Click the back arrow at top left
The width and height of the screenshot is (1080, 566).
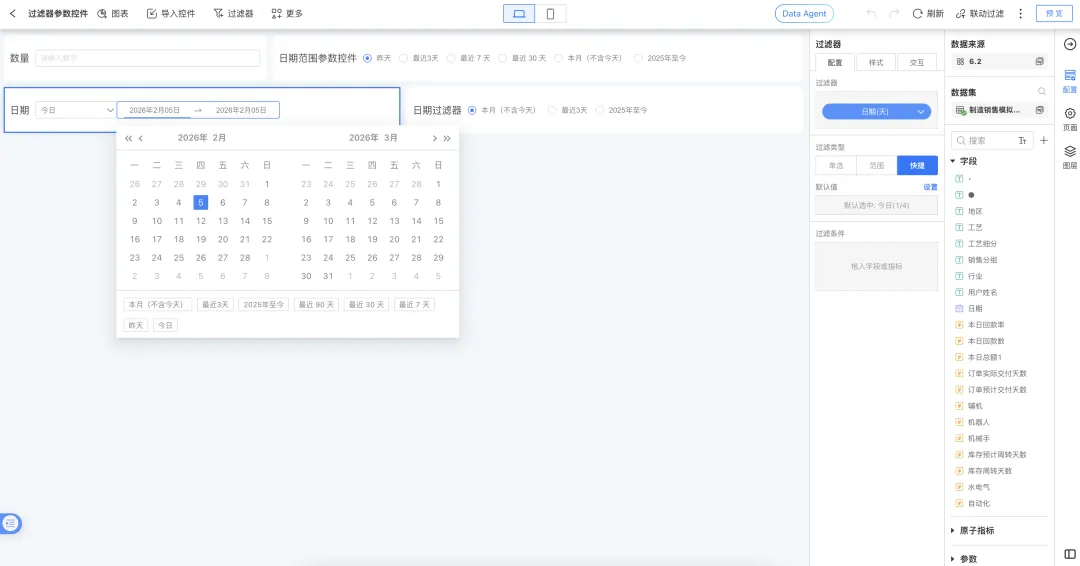pos(12,14)
